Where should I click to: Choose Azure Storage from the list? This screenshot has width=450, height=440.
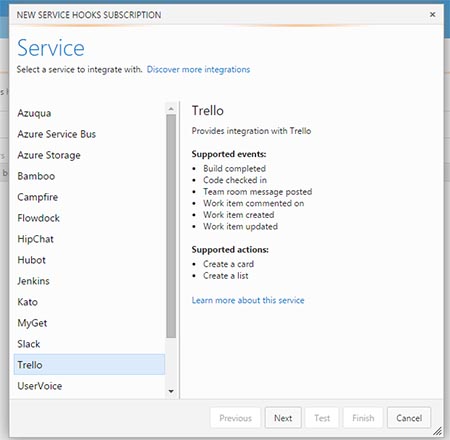tap(89, 155)
